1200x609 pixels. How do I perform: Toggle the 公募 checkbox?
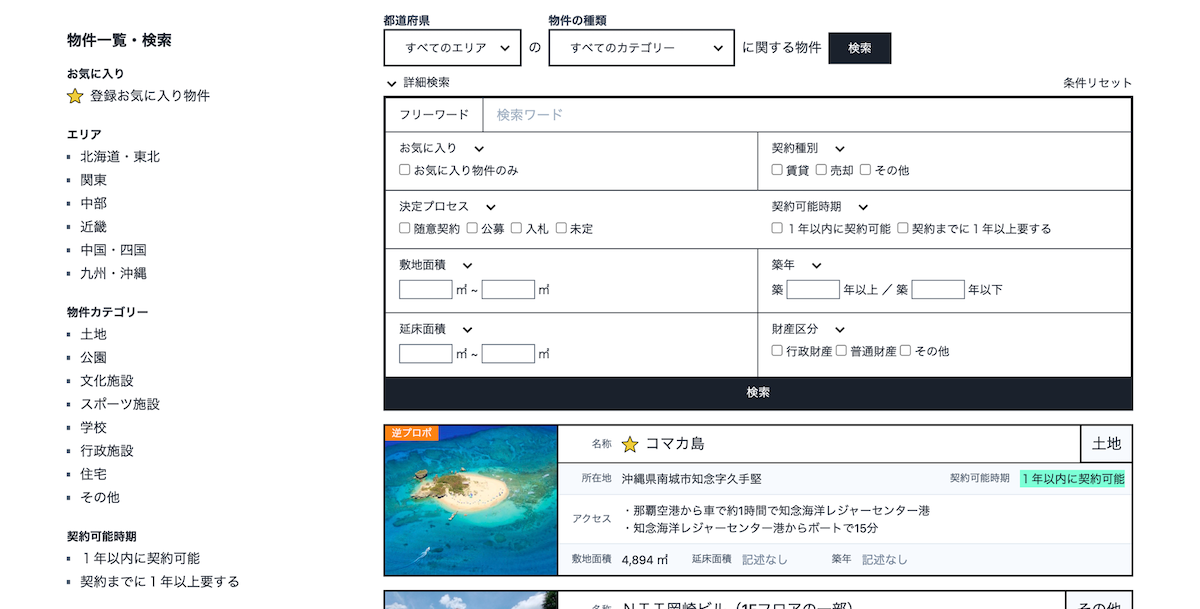[x=472, y=228]
